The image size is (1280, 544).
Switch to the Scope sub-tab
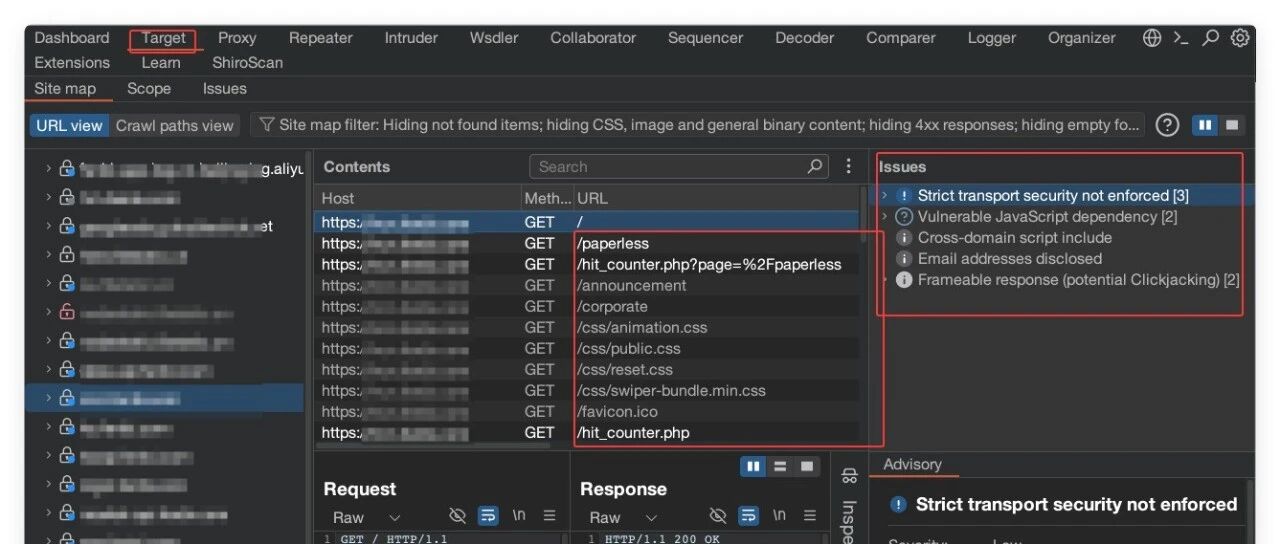(149, 89)
